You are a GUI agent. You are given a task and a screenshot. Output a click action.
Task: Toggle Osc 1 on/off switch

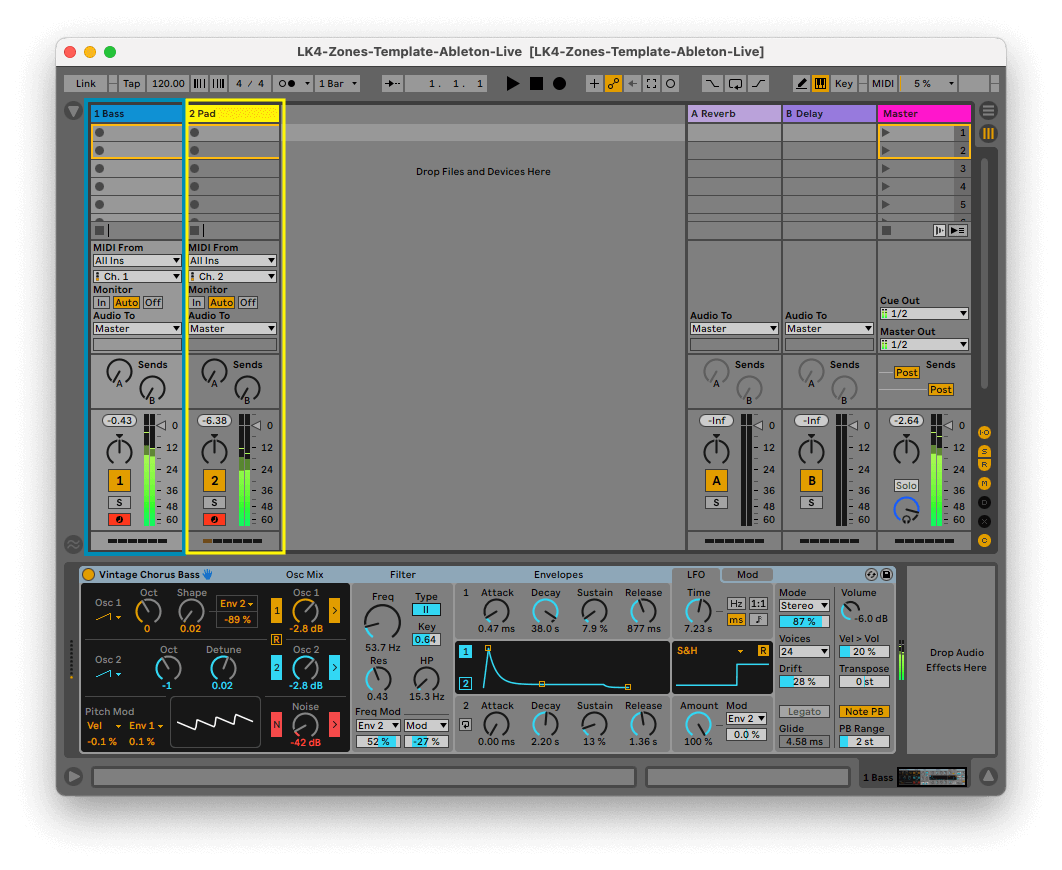pyautogui.click(x=276, y=610)
